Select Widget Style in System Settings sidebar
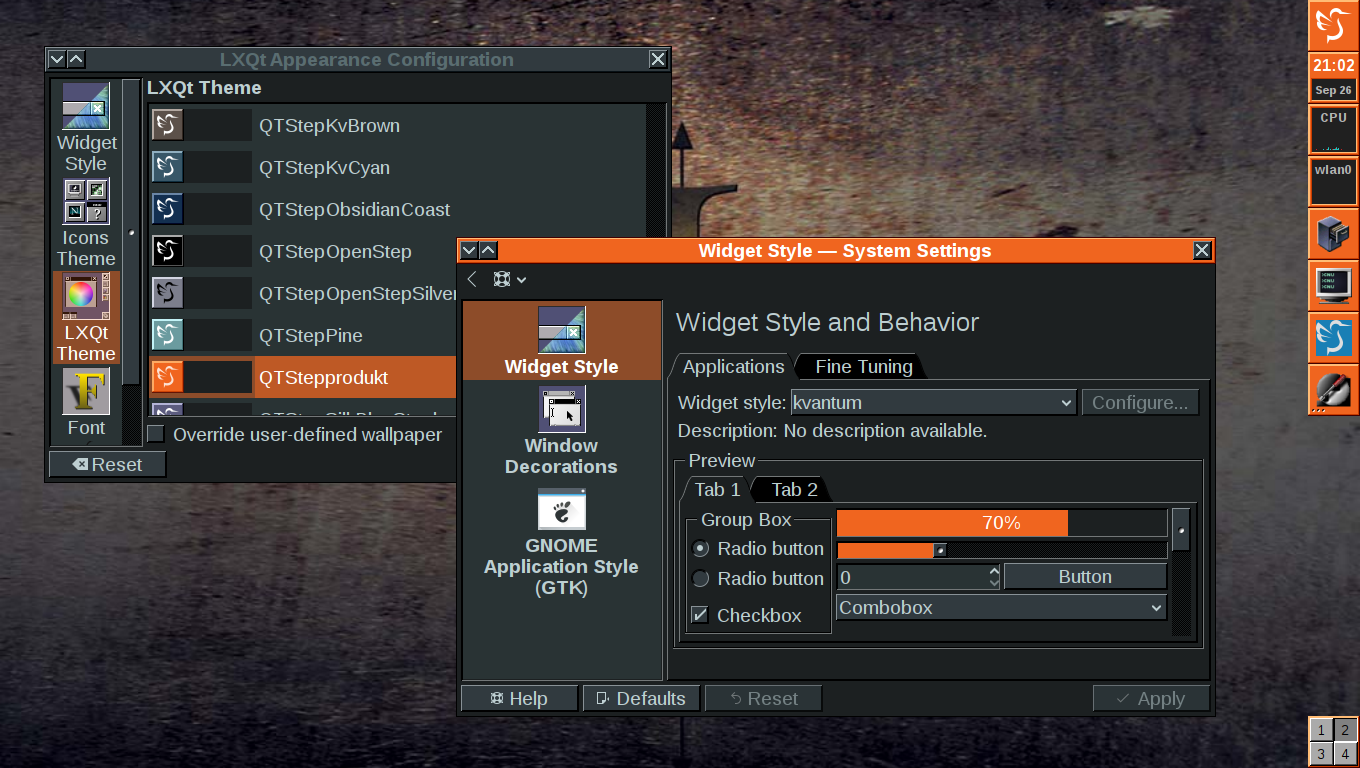This screenshot has height=768, width=1360. (562, 341)
